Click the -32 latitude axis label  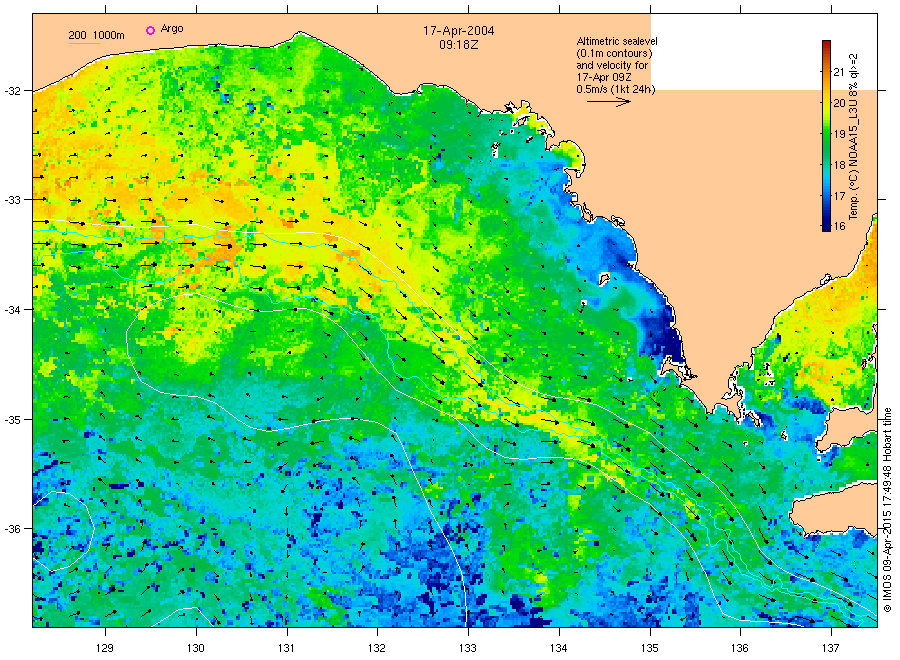(12, 91)
